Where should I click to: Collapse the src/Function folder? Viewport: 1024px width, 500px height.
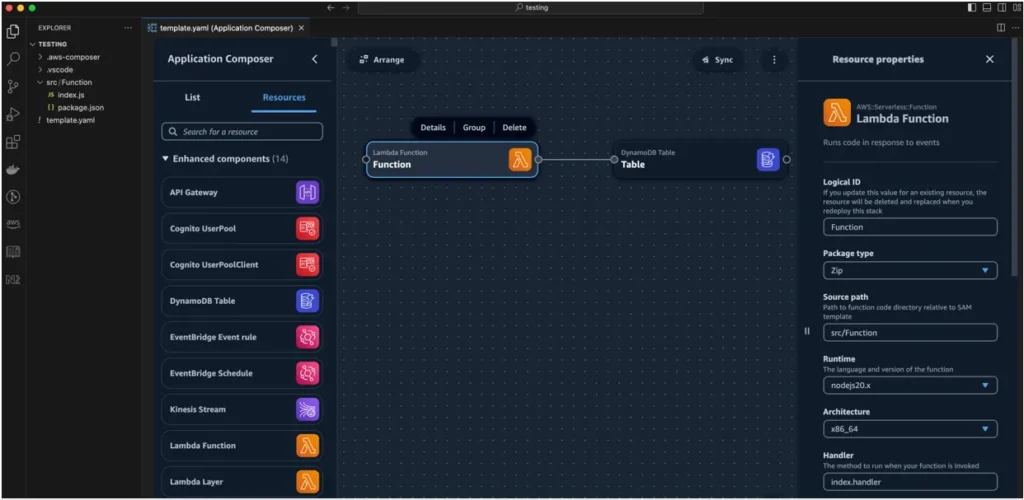[40, 82]
